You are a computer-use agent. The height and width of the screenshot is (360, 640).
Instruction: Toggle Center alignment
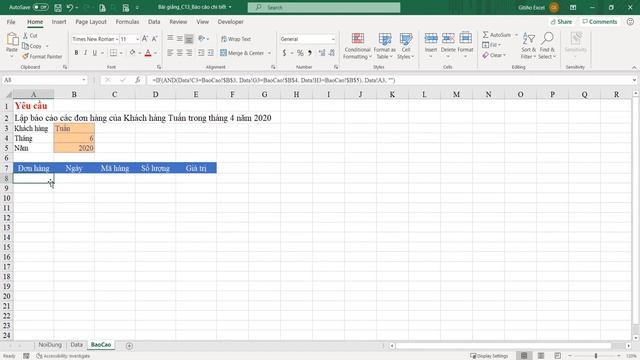tap(180, 53)
